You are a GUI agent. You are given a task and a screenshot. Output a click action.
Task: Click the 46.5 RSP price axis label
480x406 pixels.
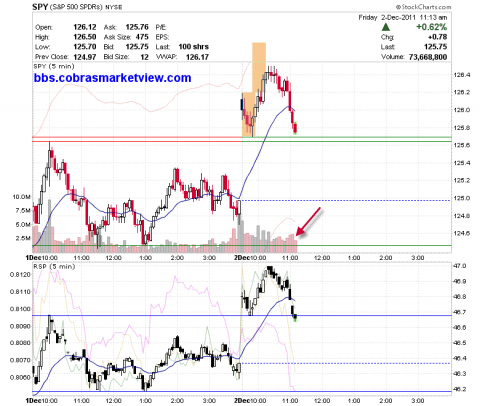(460, 343)
